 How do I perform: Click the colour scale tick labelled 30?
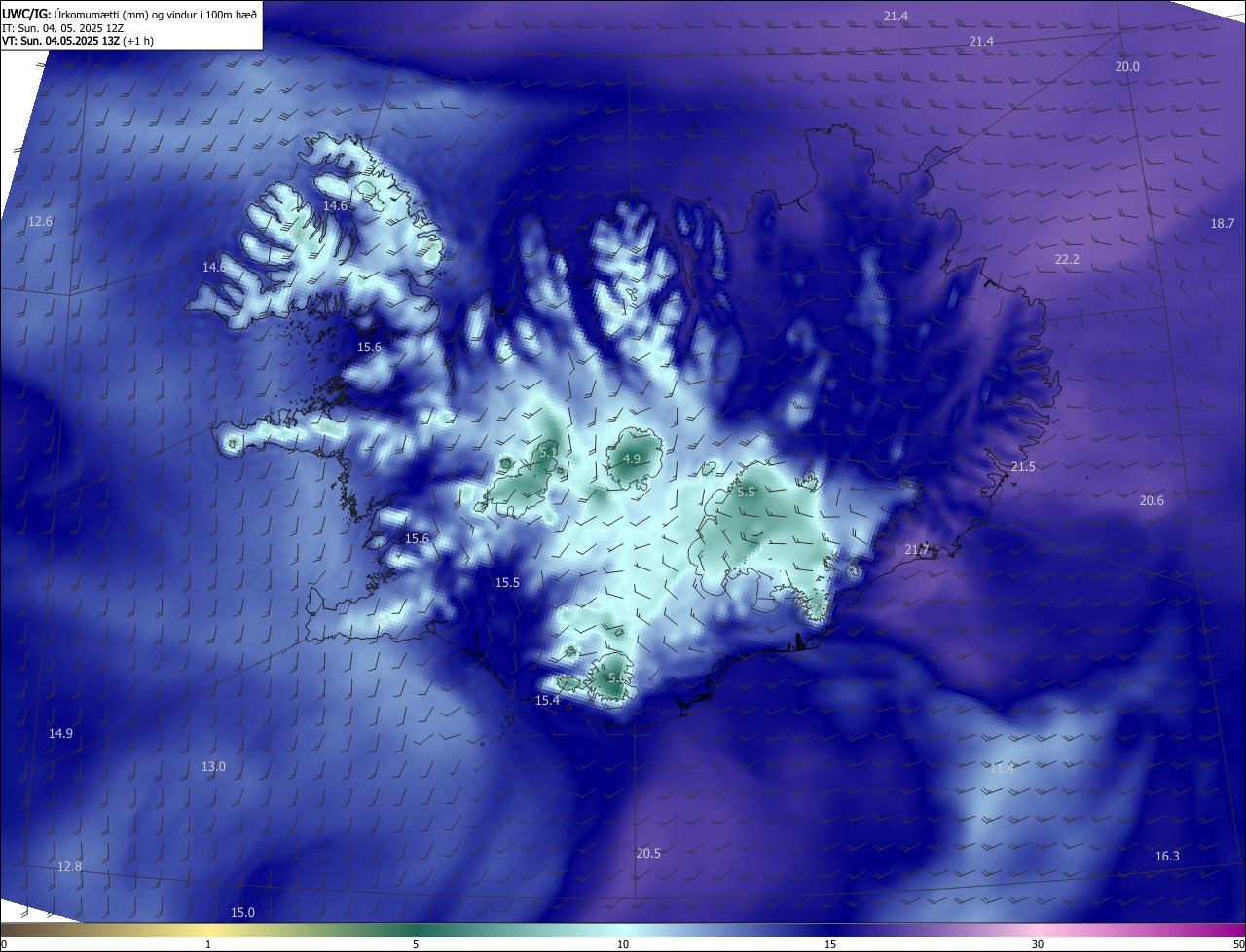coord(1038,944)
